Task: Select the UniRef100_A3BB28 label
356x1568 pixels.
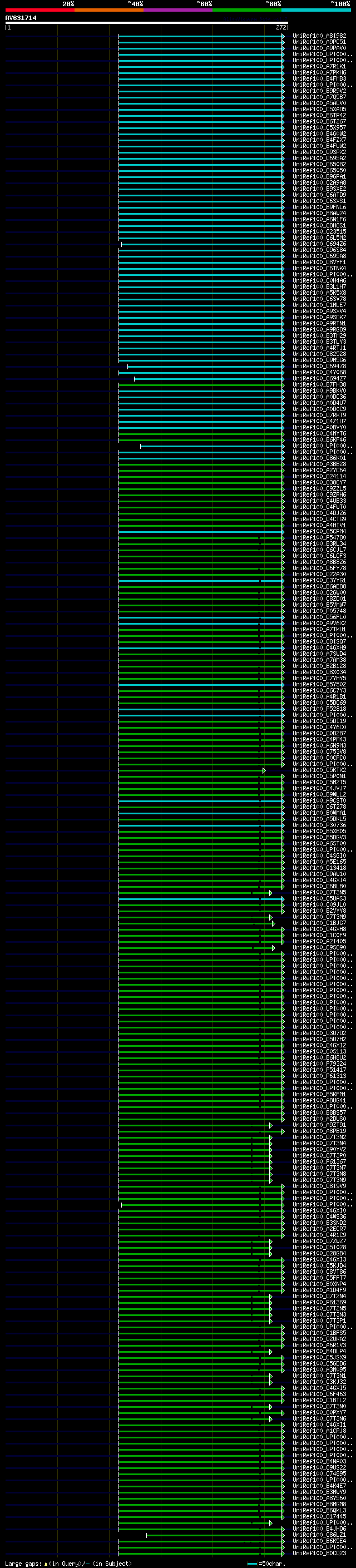Action: [319, 464]
